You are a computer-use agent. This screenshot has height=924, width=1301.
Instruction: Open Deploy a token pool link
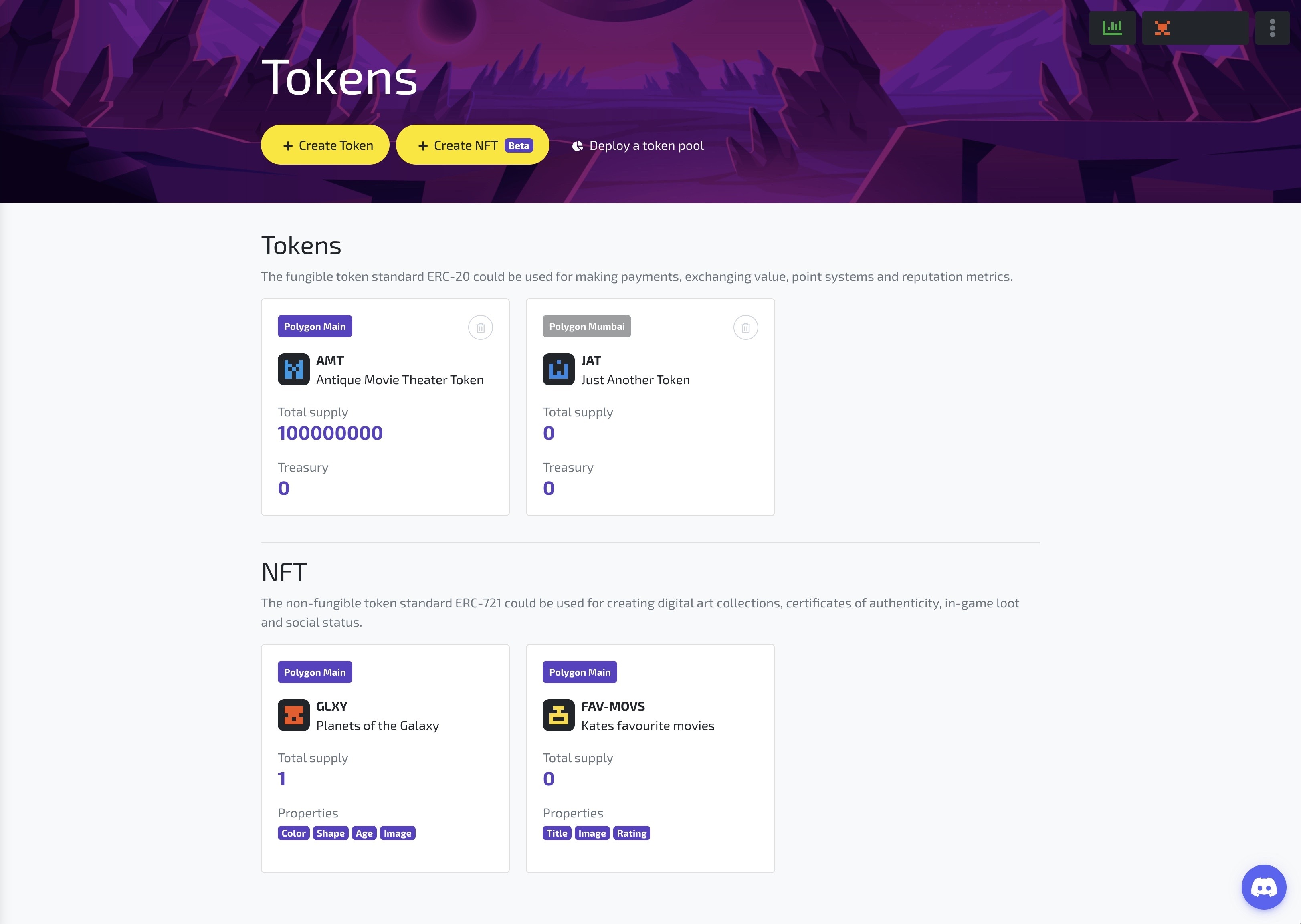(x=637, y=146)
